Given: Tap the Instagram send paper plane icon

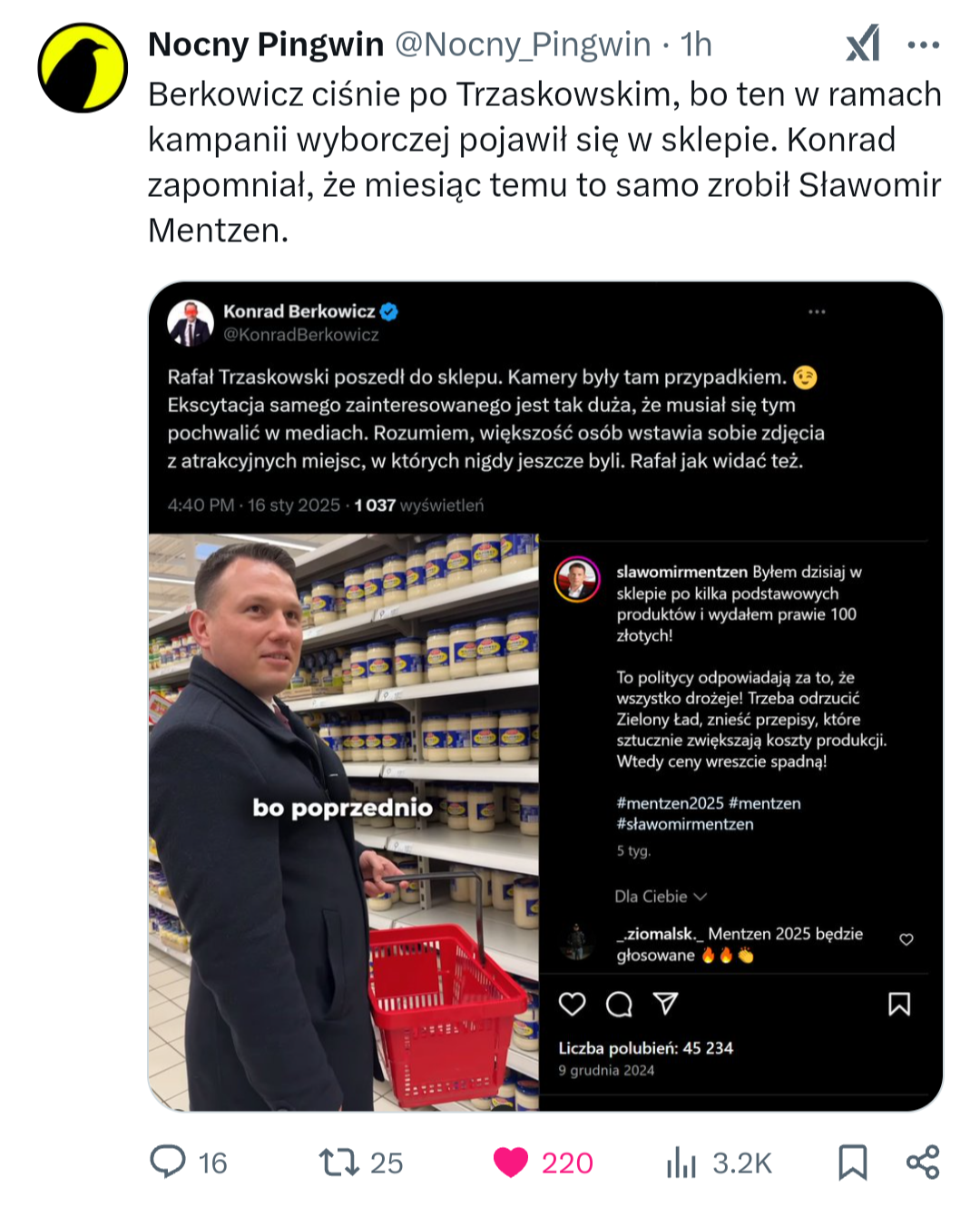Looking at the screenshot, I should click(x=665, y=1003).
